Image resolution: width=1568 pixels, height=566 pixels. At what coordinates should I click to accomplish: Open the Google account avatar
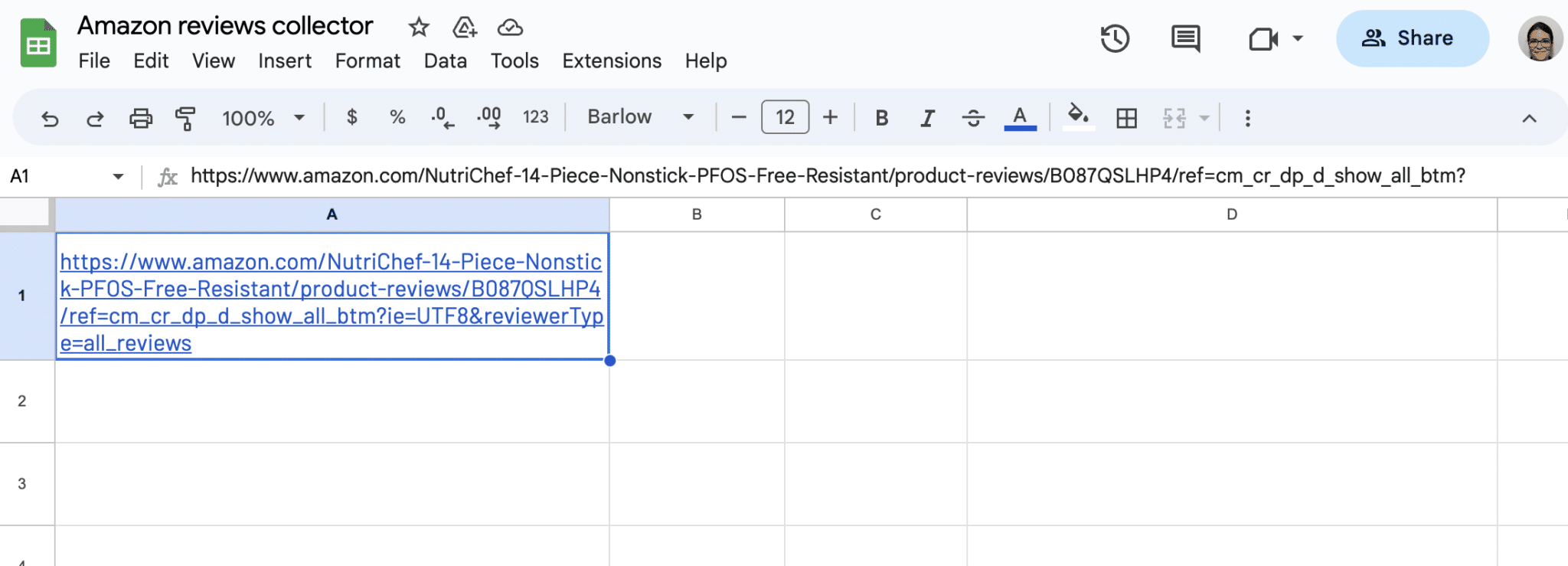coord(1540,38)
